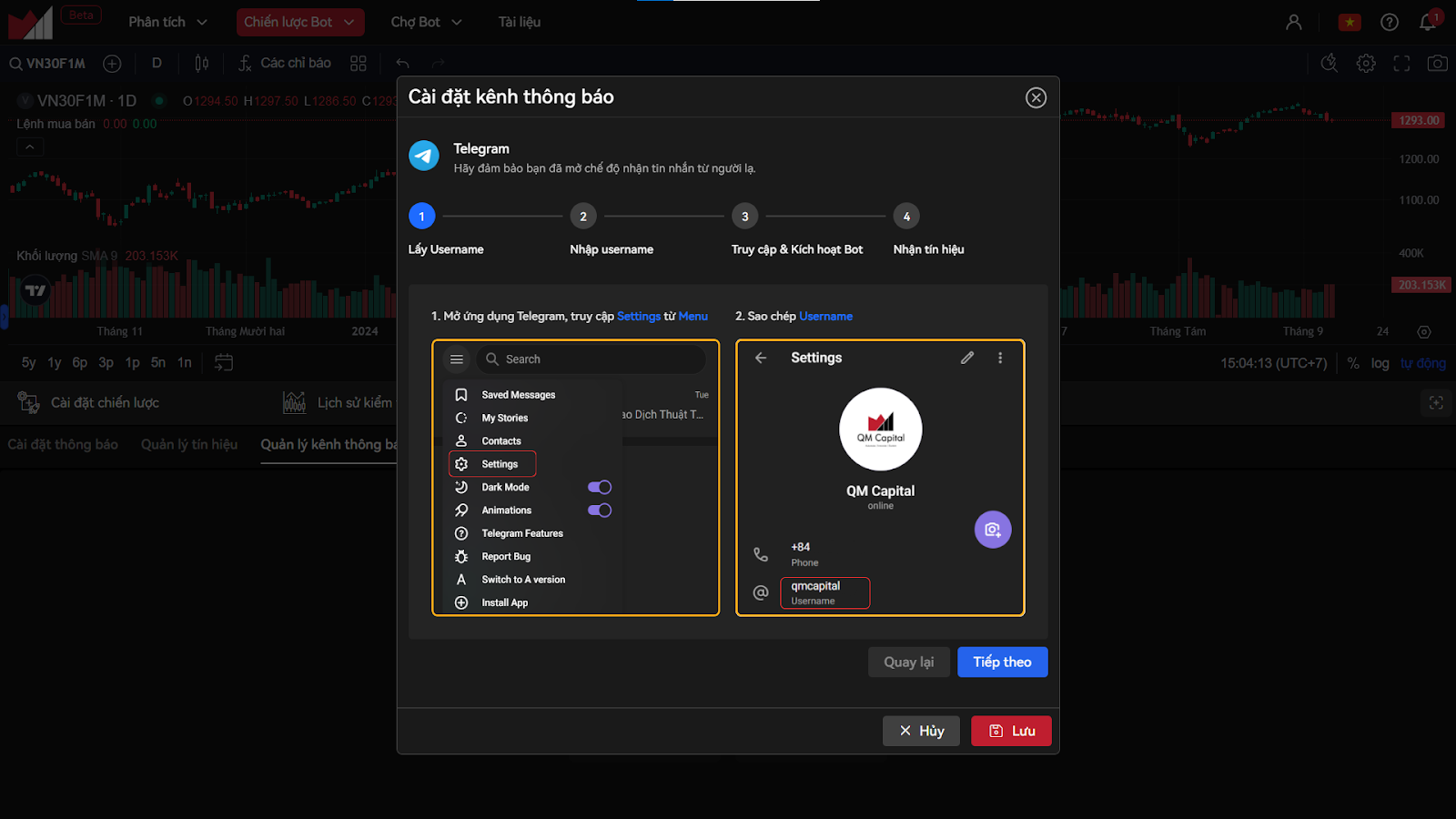Click the Lịch sử kiểm panel icon

point(294,402)
